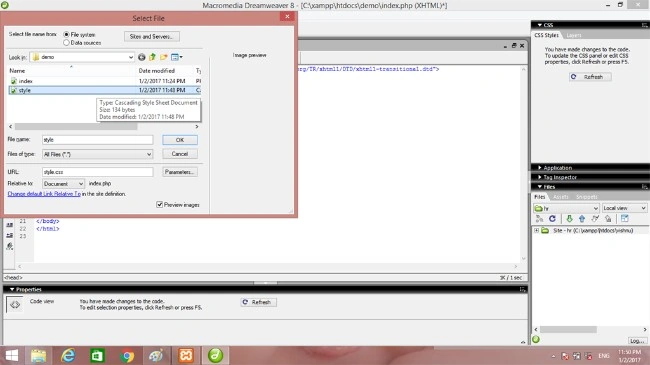The width and height of the screenshot is (650, 365).
Task: Follow the Change default Link Relative To link
Action: 44,194
